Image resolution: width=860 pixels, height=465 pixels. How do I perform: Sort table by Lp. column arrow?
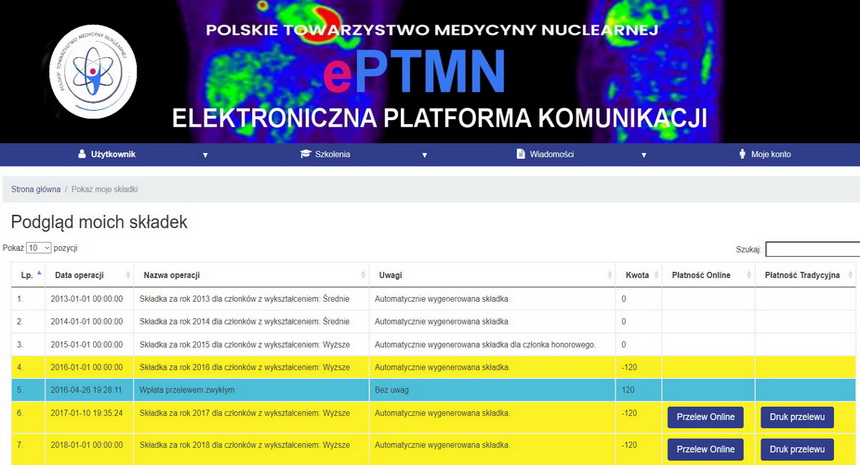39,273
